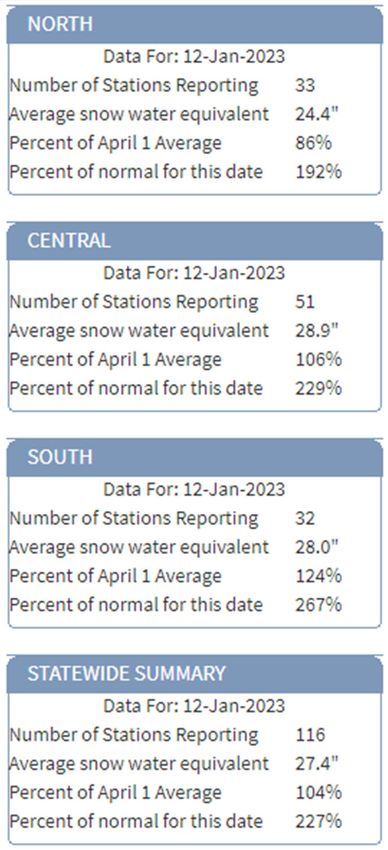
Task: Click Central percent of normal 229%
Action: pos(319,389)
